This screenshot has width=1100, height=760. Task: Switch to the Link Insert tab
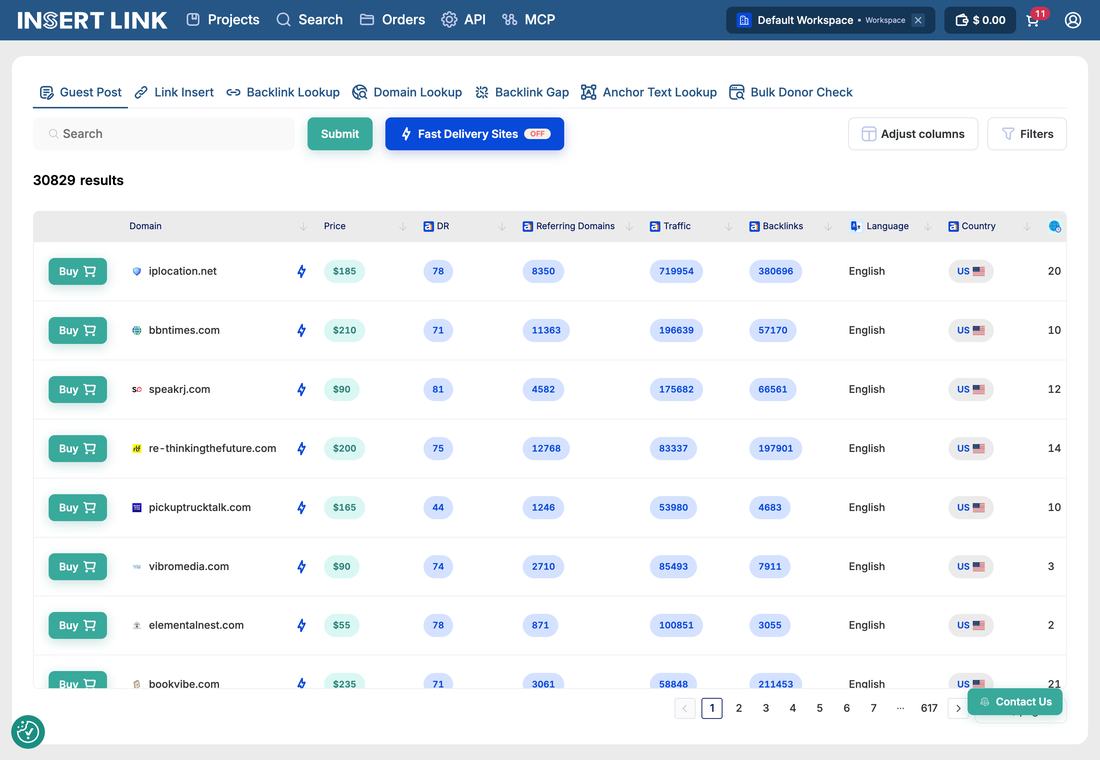click(x=174, y=92)
